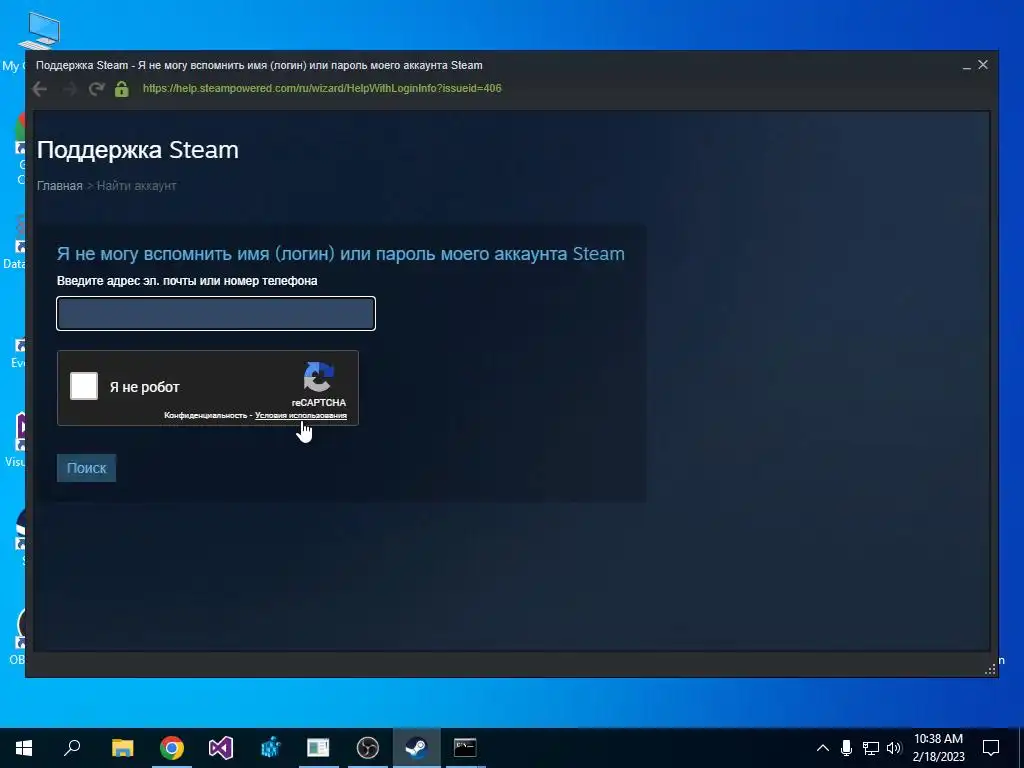Open the volume tray icon
The image size is (1024, 768).
(x=894, y=748)
